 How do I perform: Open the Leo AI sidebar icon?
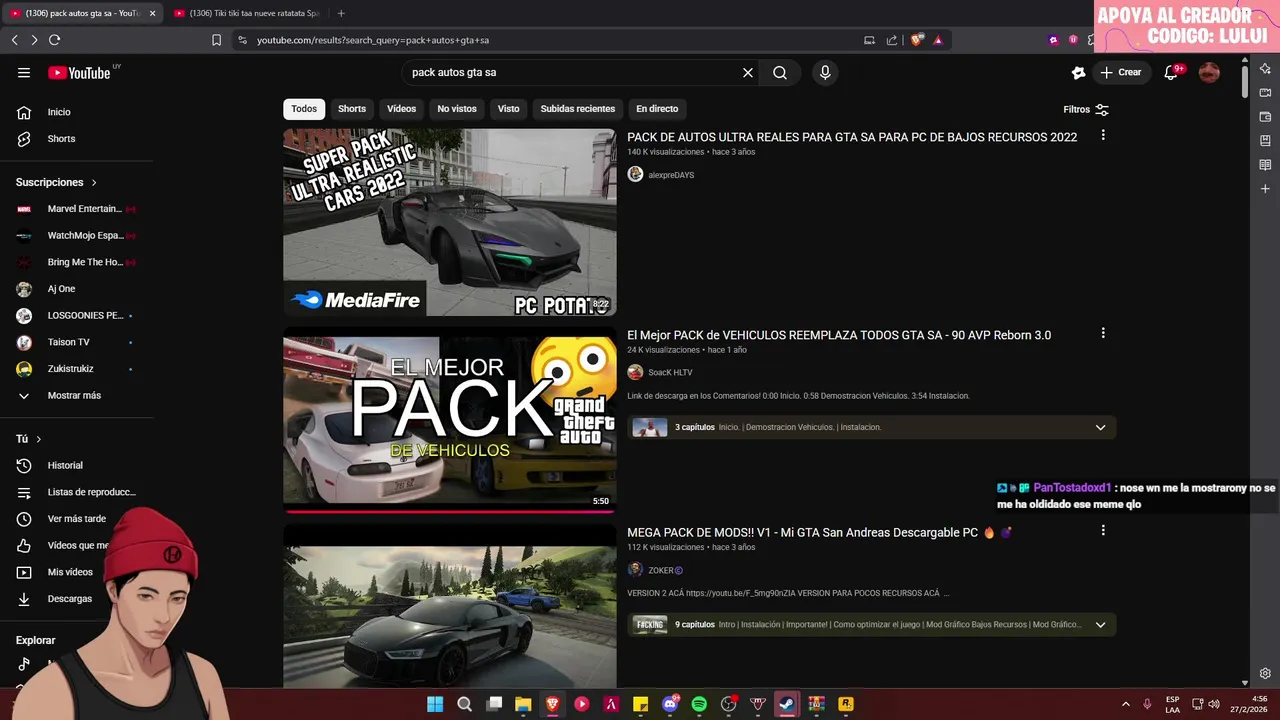coord(1265,68)
